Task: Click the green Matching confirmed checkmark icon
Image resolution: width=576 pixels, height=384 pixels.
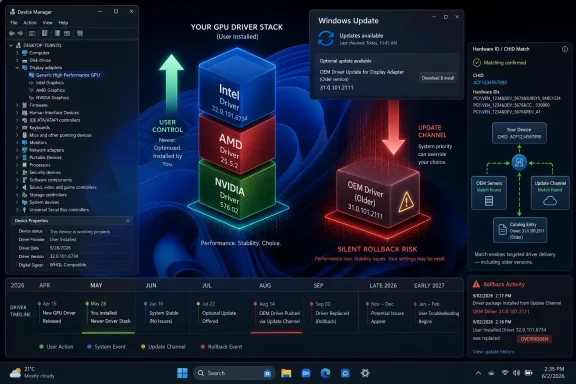Action: pyautogui.click(x=476, y=63)
